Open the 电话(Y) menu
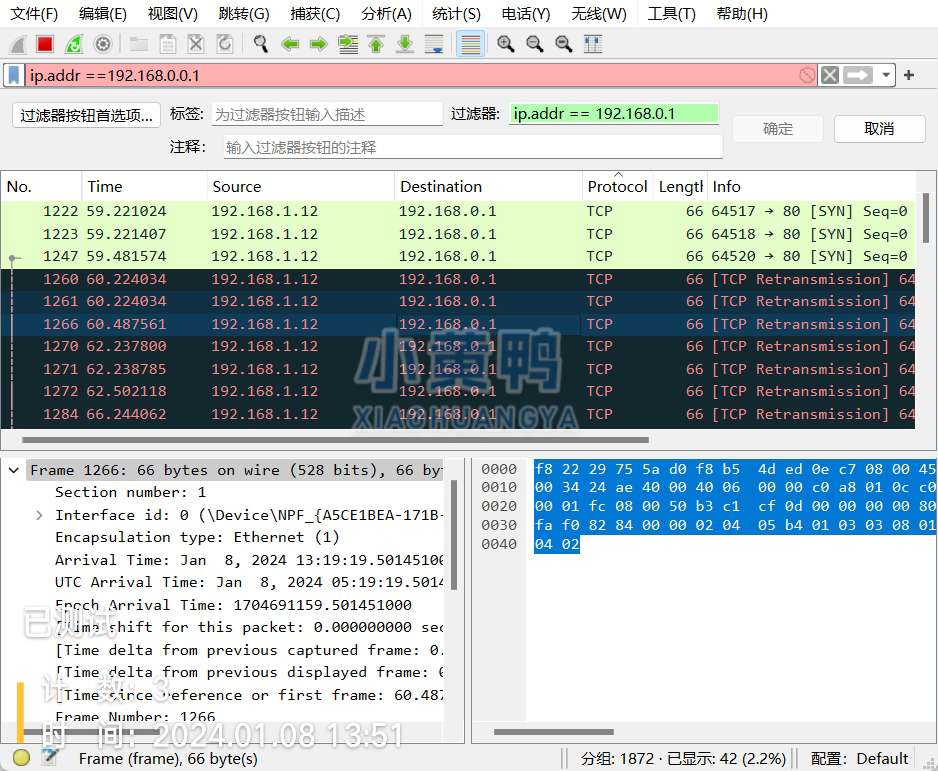 [526, 14]
